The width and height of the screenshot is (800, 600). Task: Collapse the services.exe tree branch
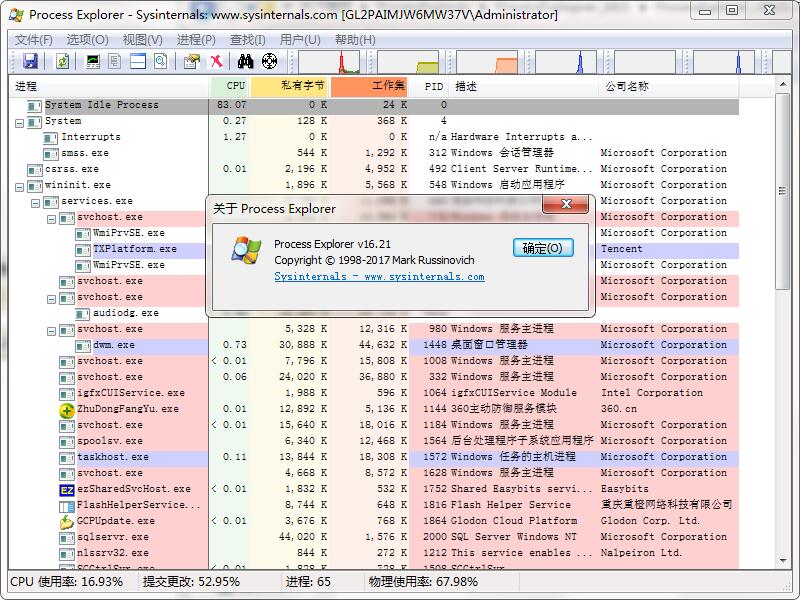point(36,201)
